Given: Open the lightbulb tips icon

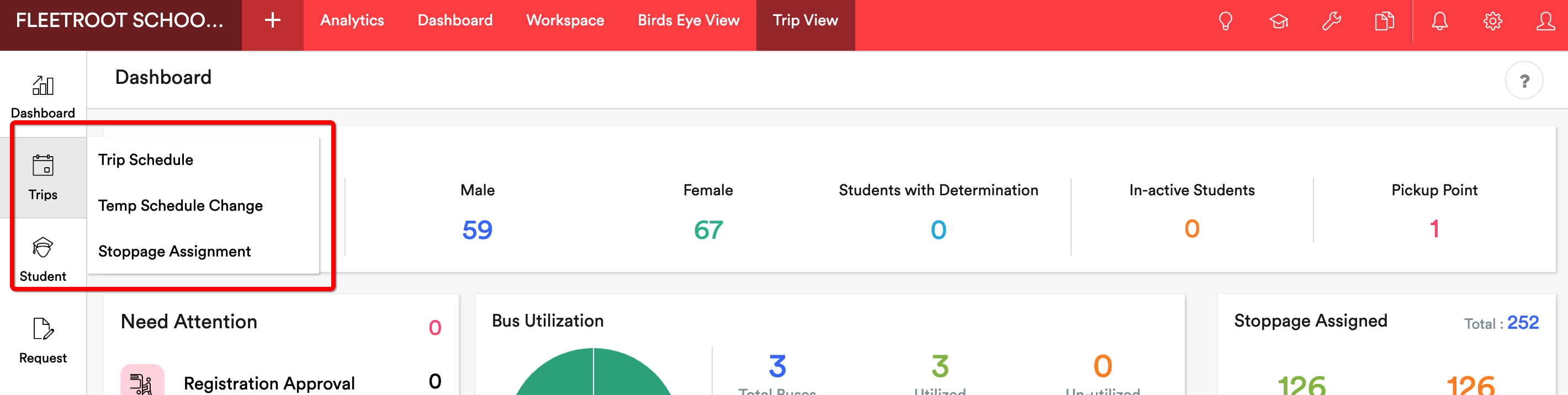Looking at the screenshot, I should point(1225,22).
